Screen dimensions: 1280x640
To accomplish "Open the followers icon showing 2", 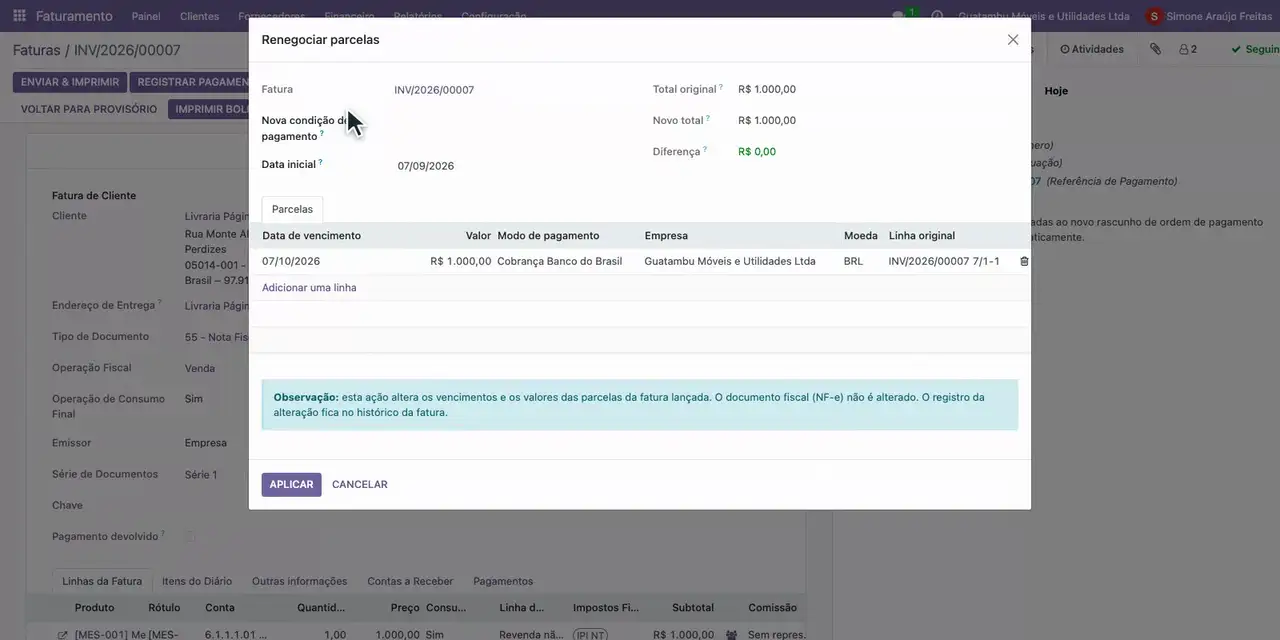I will tap(1188, 49).
